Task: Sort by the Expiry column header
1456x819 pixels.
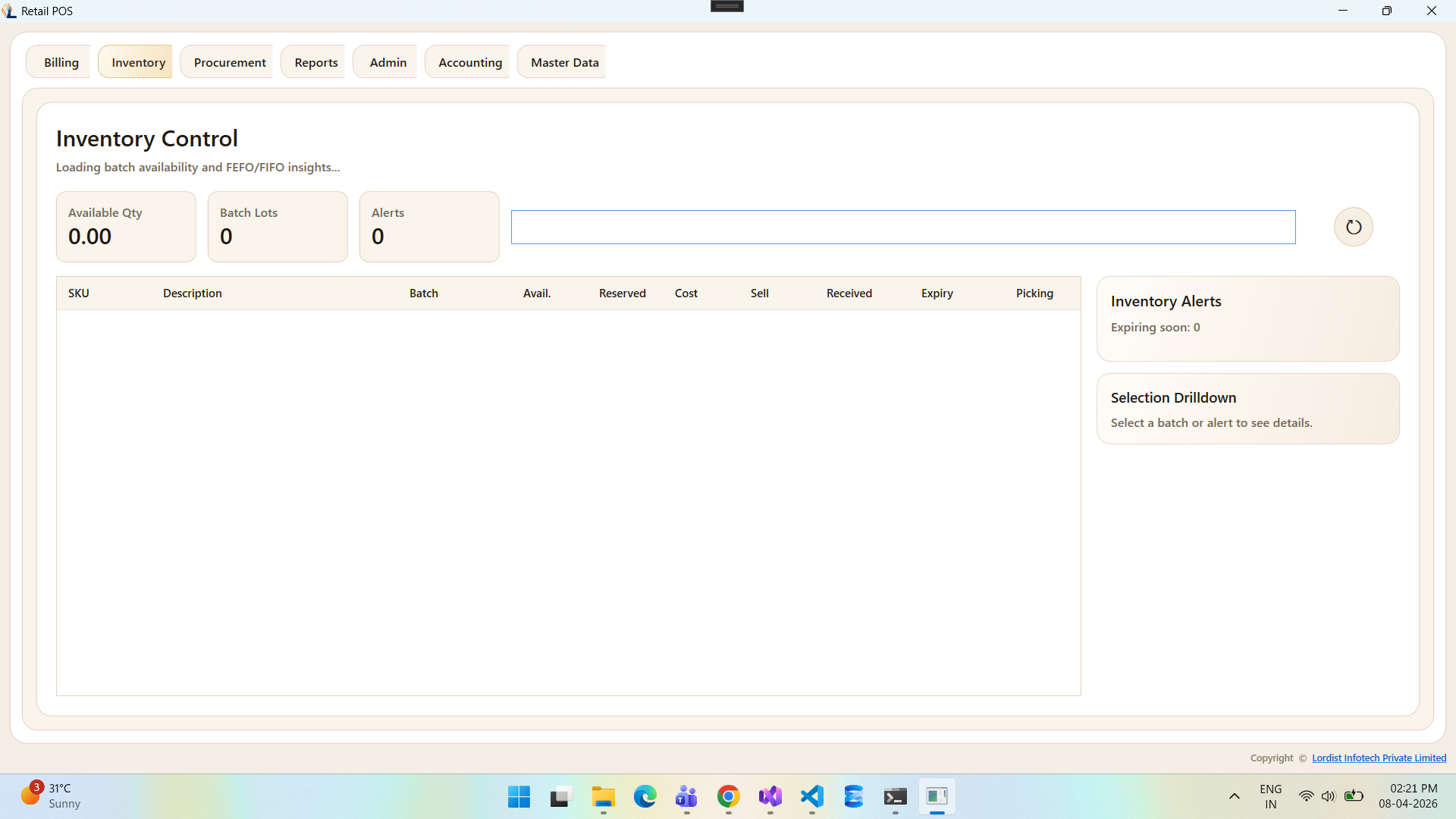Action: [937, 293]
